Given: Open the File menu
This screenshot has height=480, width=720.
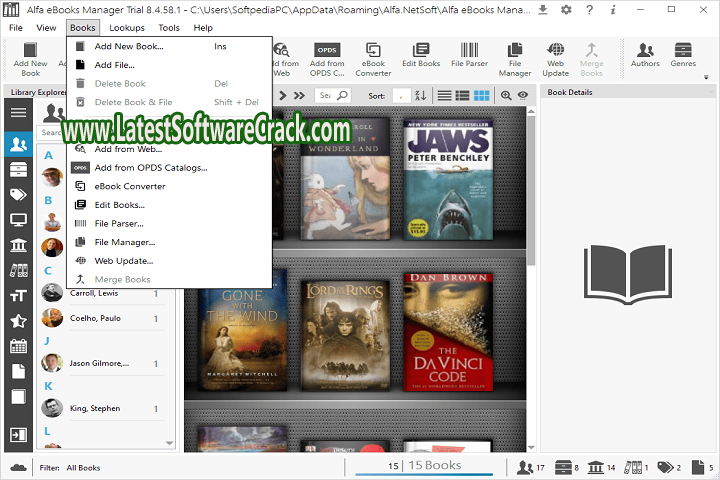Looking at the screenshot, I should 16,28.
